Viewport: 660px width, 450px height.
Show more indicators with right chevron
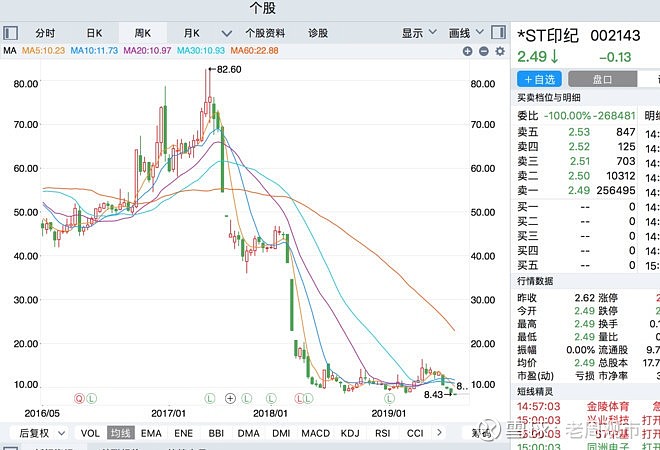click(x=439, y=432)
